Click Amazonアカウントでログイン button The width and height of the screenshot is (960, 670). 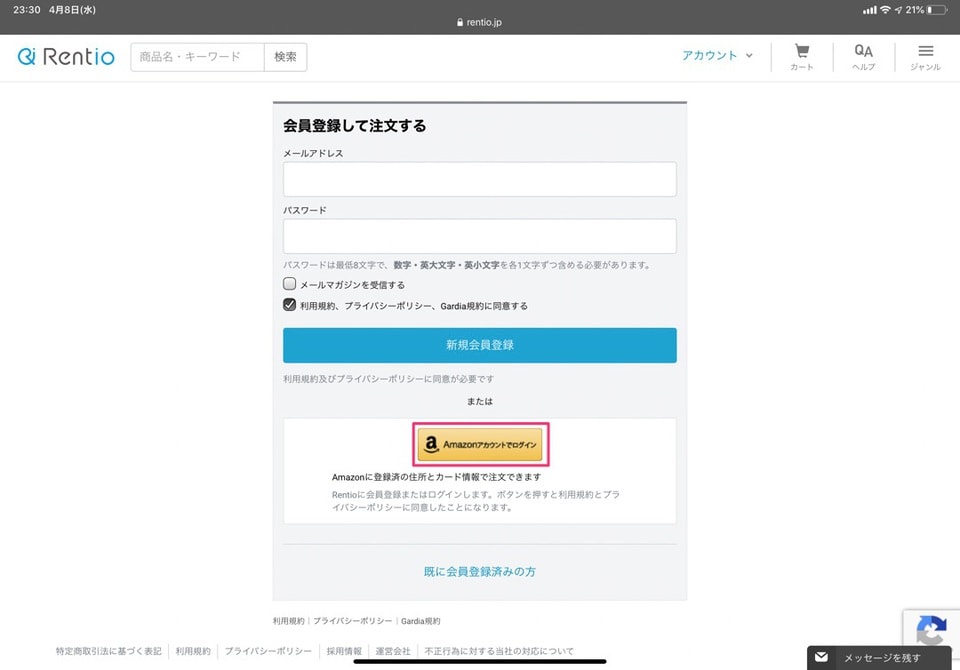click(x=480, y=443)
